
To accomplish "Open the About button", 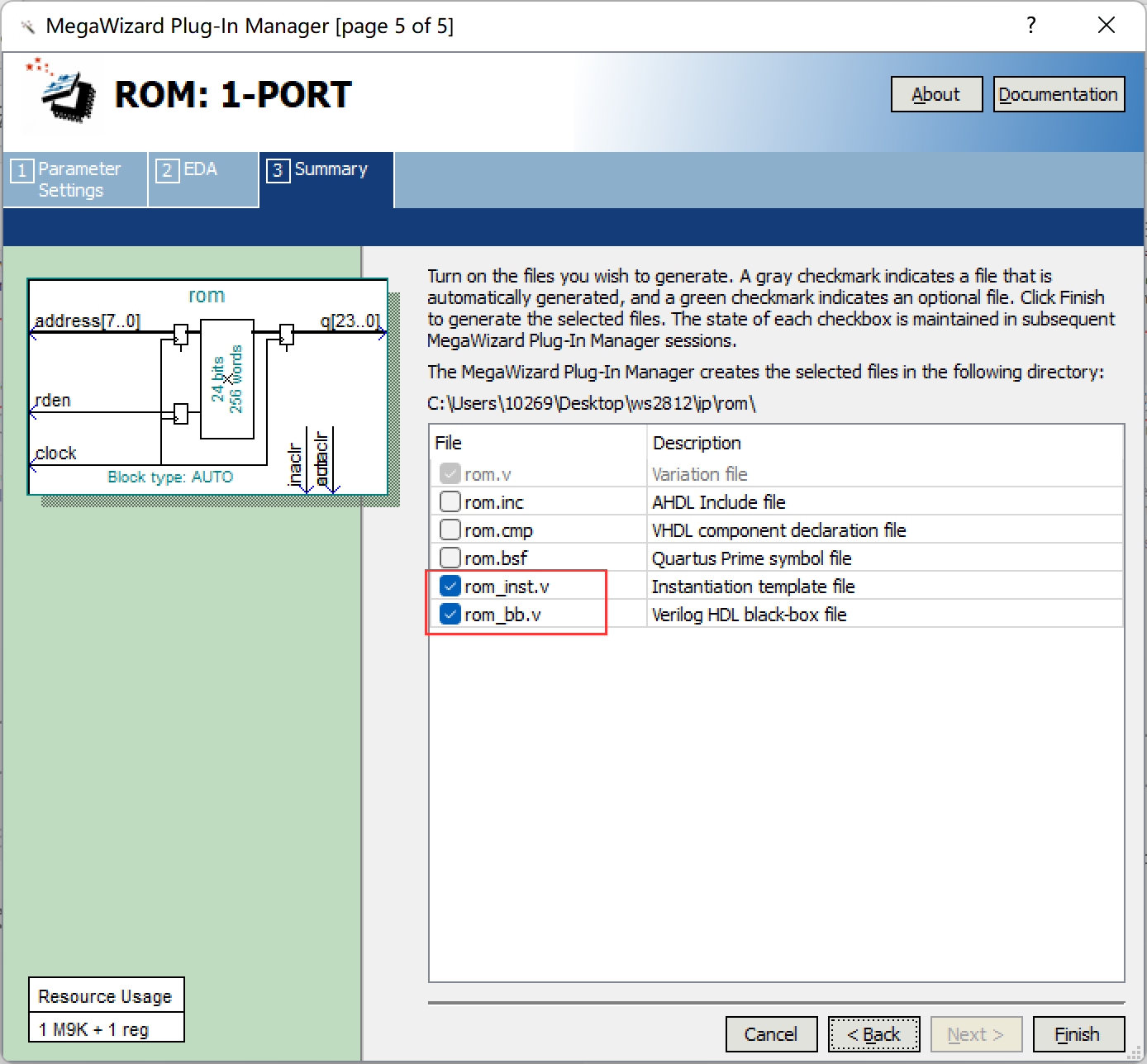I will (936, 94).
